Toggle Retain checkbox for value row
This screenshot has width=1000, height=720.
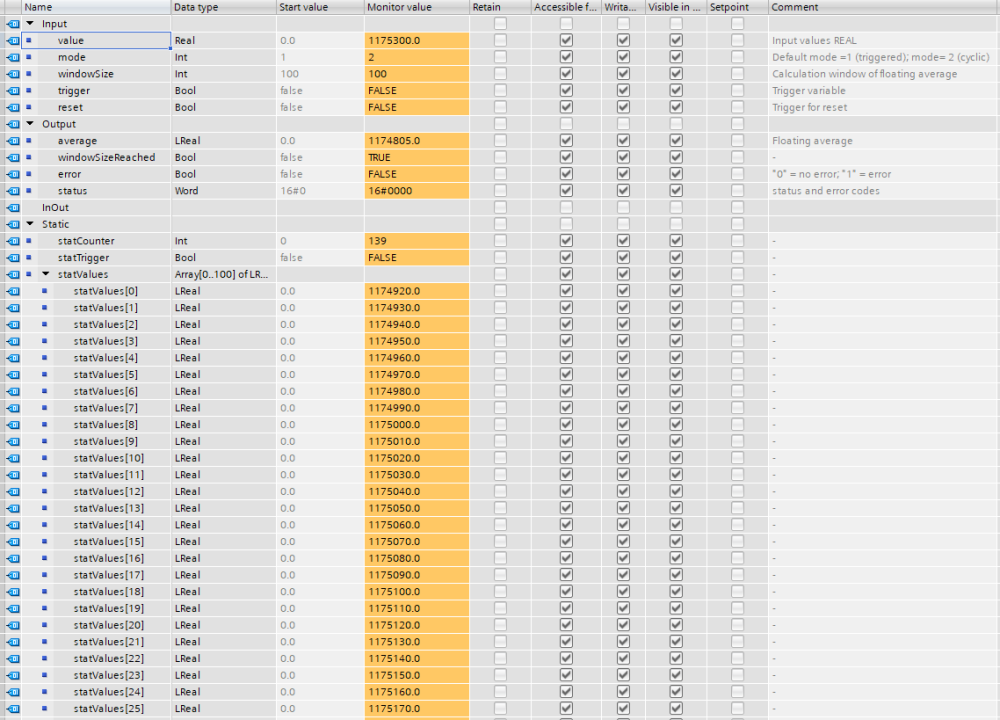501,40
